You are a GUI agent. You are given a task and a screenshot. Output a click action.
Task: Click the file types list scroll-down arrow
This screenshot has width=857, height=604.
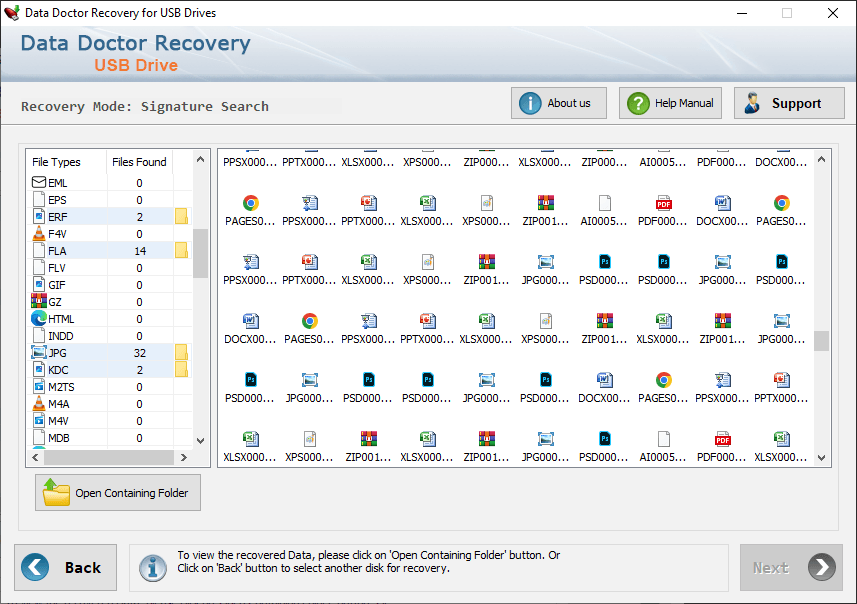200,441
